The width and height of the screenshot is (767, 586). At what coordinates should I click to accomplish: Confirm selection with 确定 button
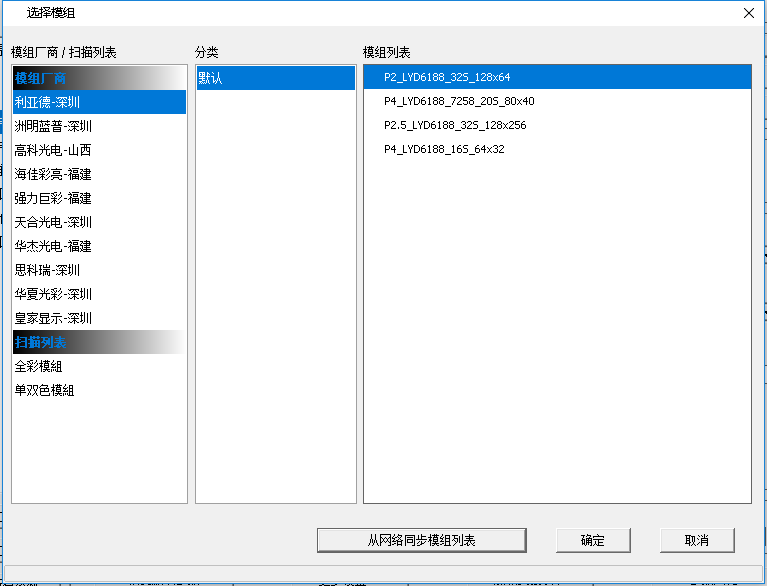point(593,540)
